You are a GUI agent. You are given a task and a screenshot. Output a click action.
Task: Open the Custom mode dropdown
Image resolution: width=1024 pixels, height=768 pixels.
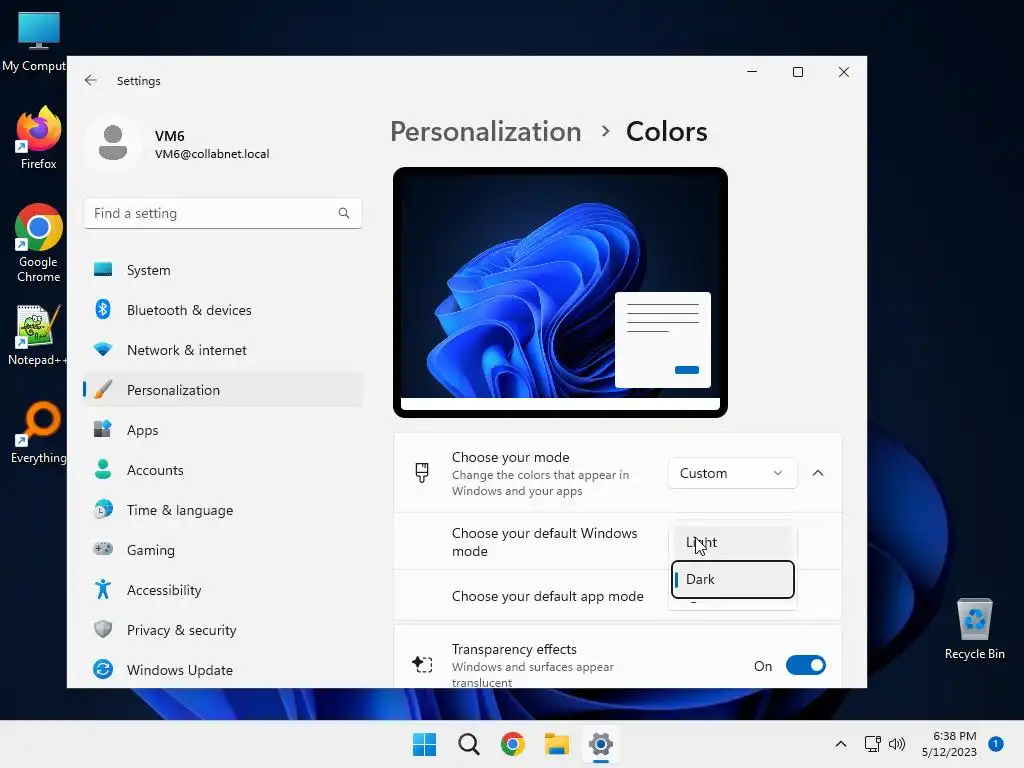pos(732,473)
